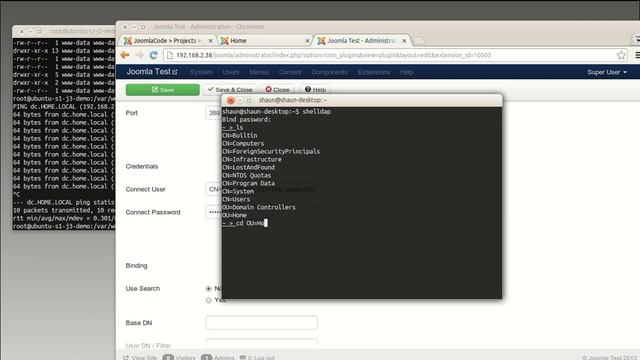The width and height of the screenshot is (640, 360).
Task: Click the Joomla Test Administration Chromium title bar
Action: (378, 27)
